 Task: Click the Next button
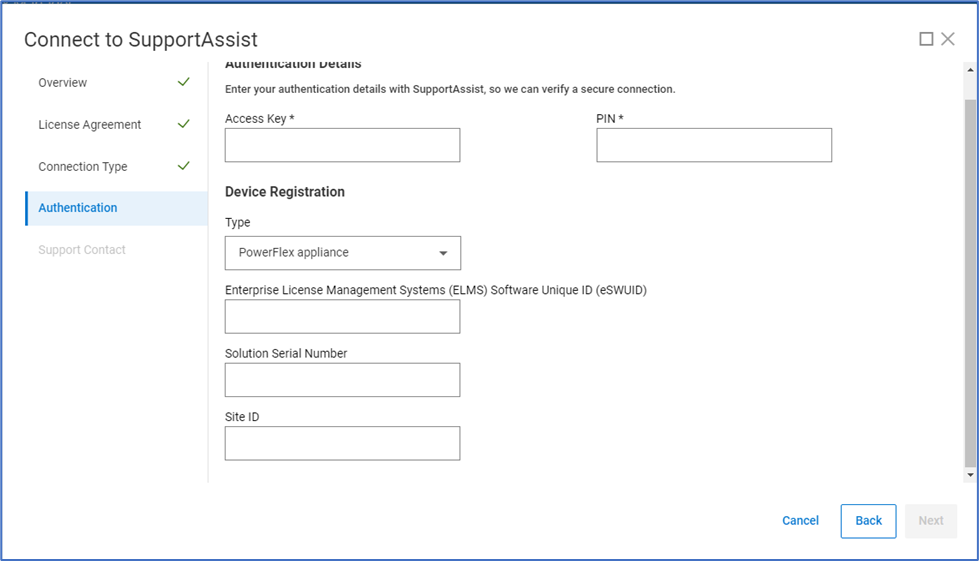tap(930, 521)
